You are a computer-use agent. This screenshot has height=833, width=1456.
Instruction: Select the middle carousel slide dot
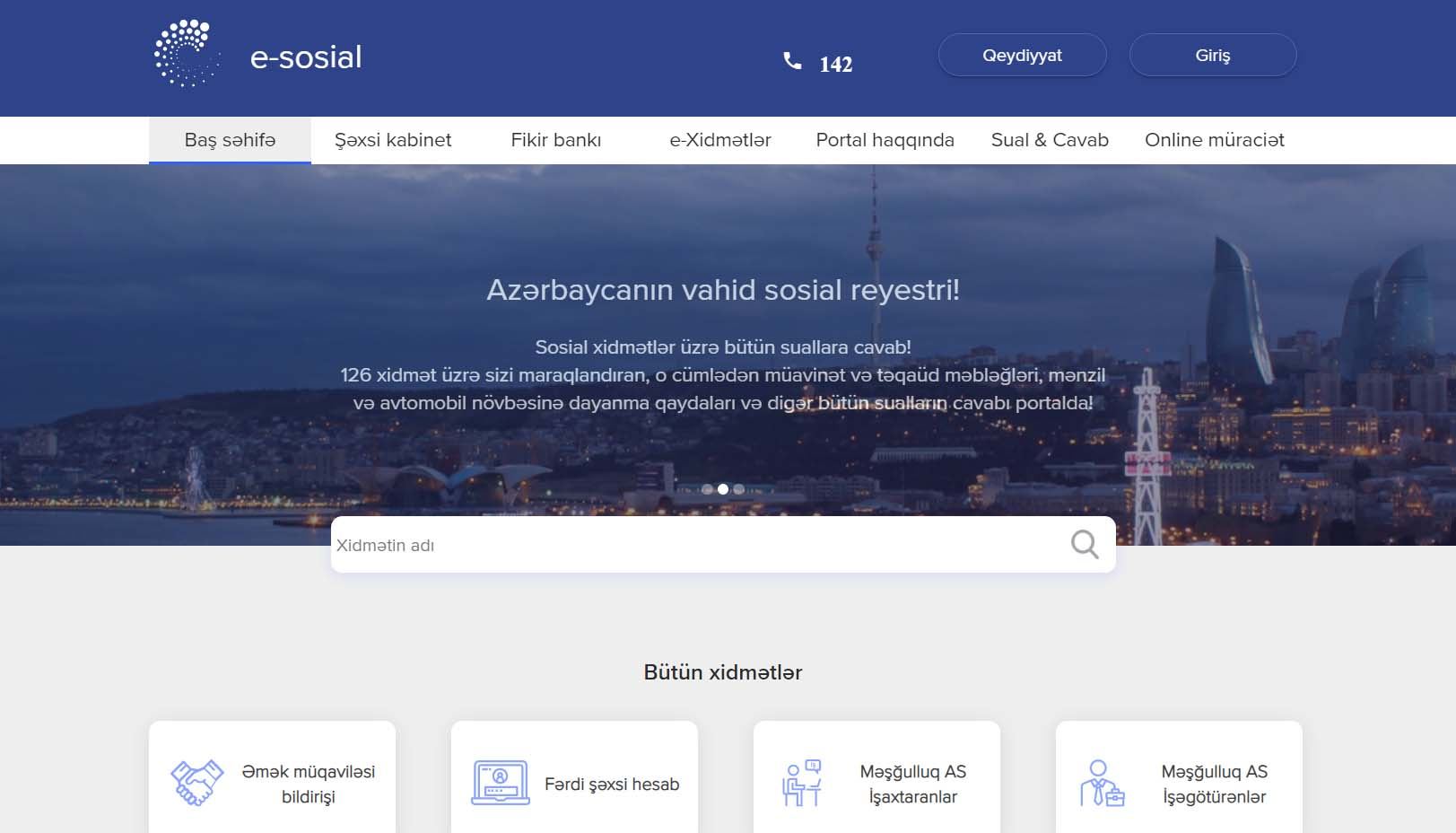tap(723, 489)
